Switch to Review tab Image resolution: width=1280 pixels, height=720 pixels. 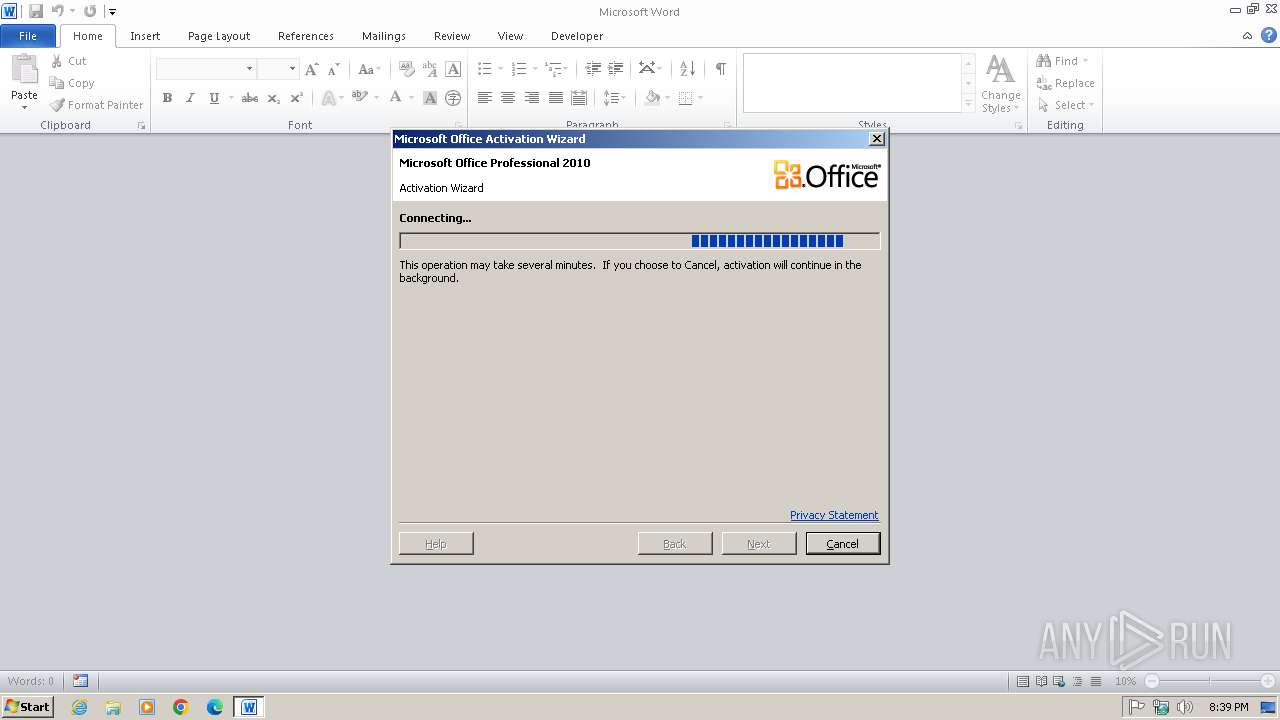(452, 36)
